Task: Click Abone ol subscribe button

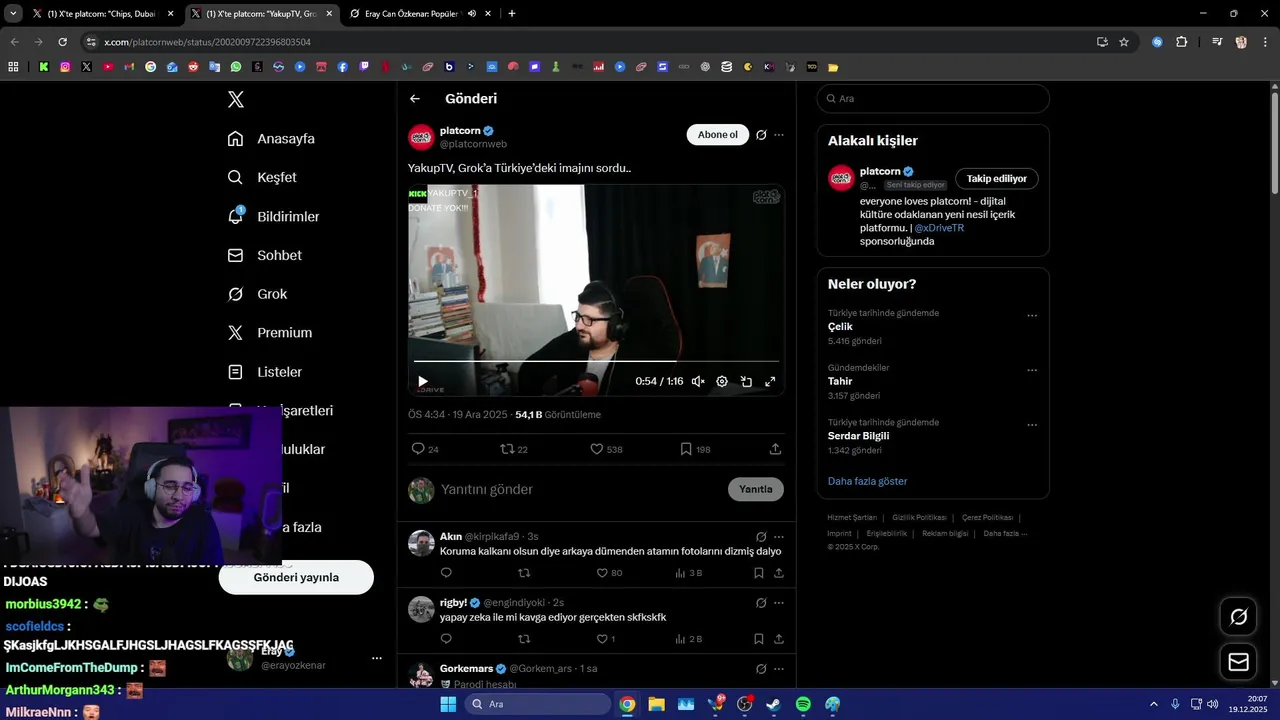Action: tap(718, 135)
